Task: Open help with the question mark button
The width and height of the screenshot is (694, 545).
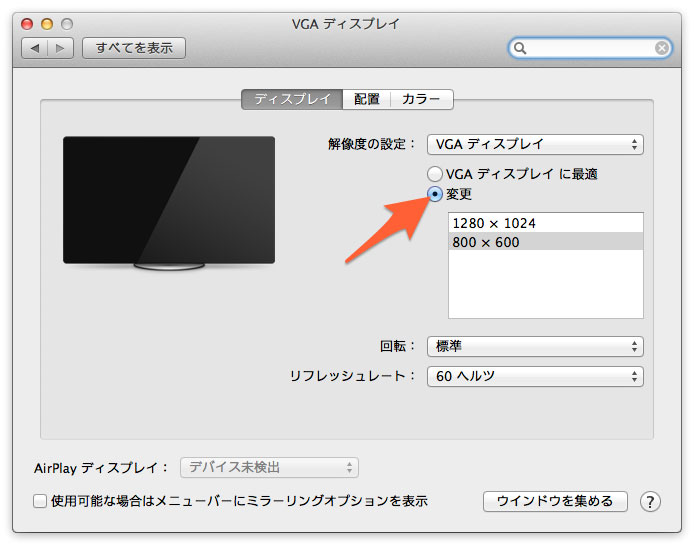Action: click(650, 502)
